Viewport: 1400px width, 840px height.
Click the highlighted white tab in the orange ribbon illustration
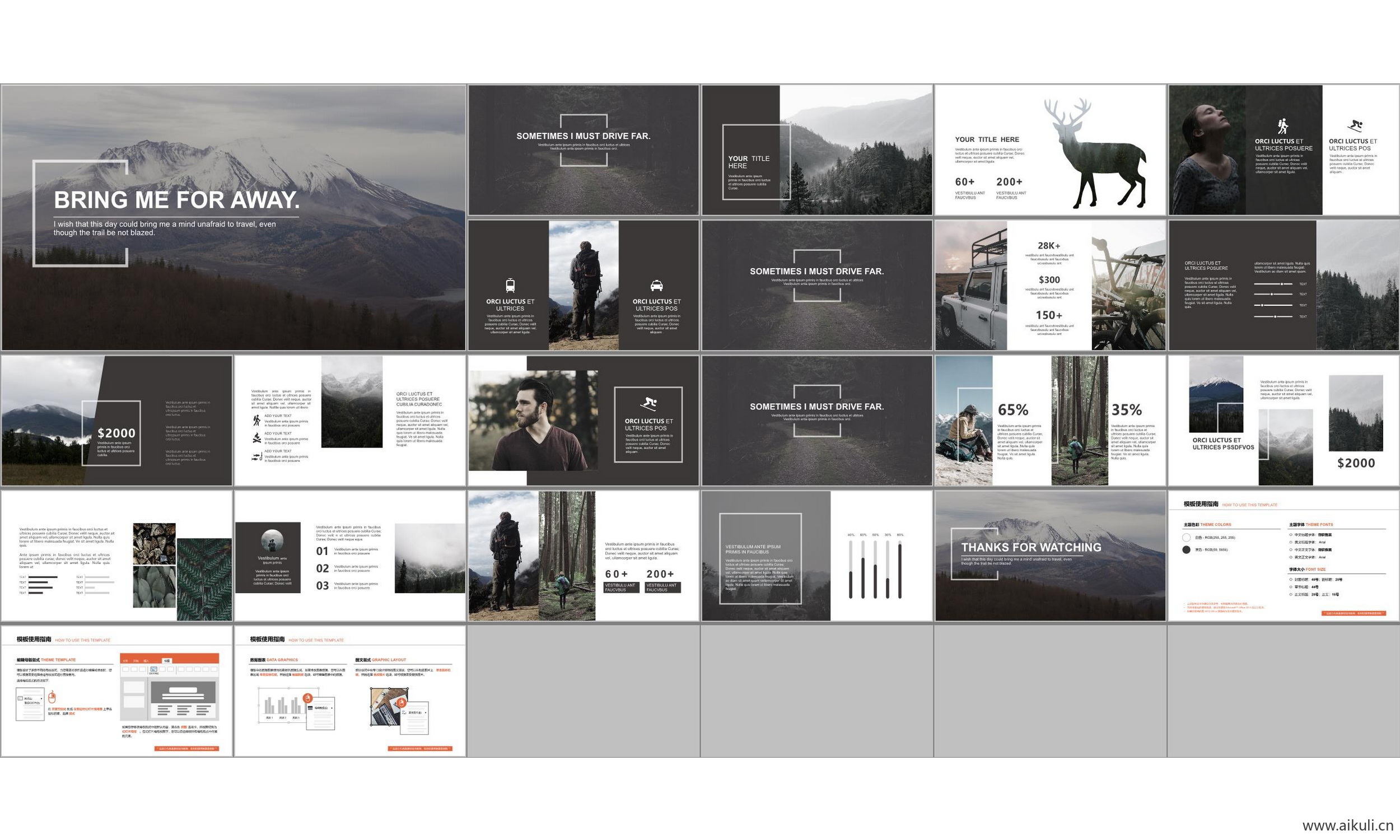[x=167, y=660]
